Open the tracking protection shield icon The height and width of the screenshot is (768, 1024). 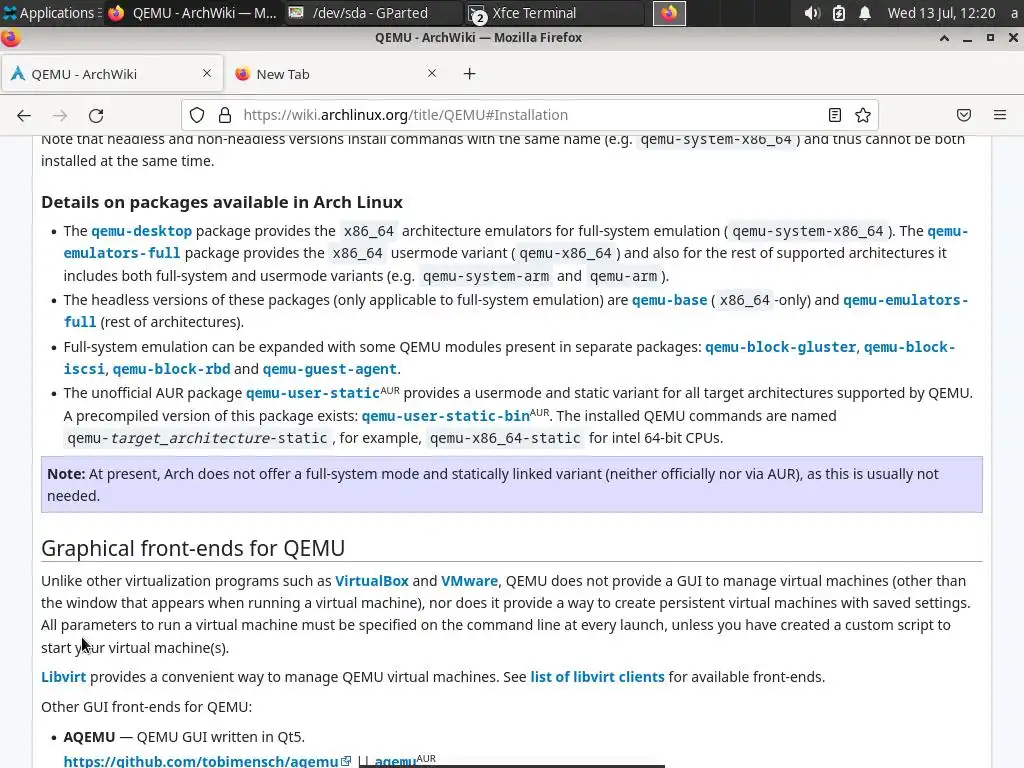(x=197, y=115)
